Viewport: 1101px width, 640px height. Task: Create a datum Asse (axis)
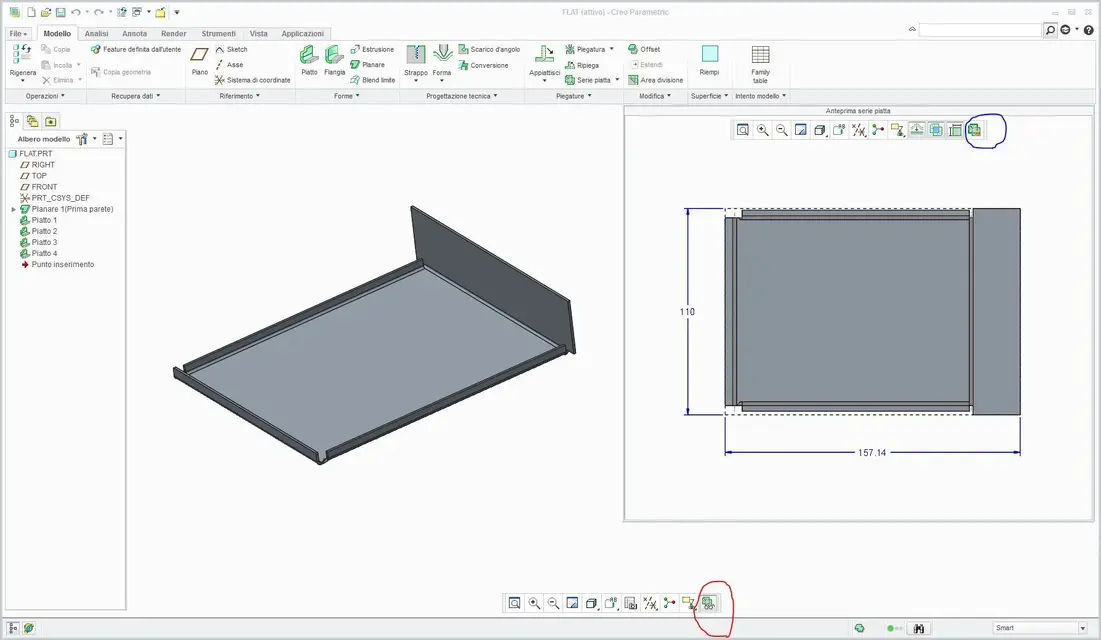[x=229, y=65]
